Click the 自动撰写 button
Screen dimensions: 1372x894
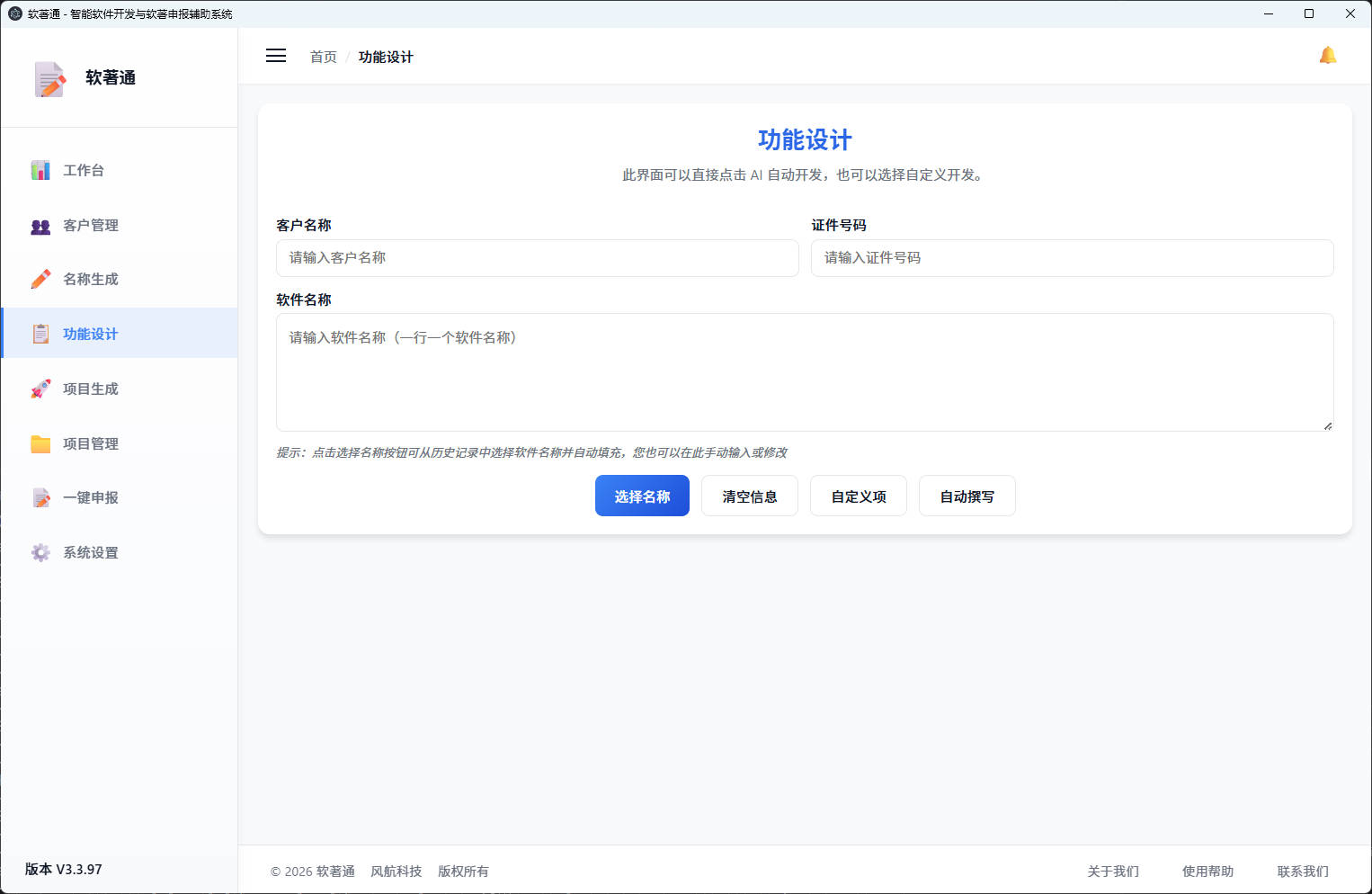pyautogui.click(x=967, y=496)
